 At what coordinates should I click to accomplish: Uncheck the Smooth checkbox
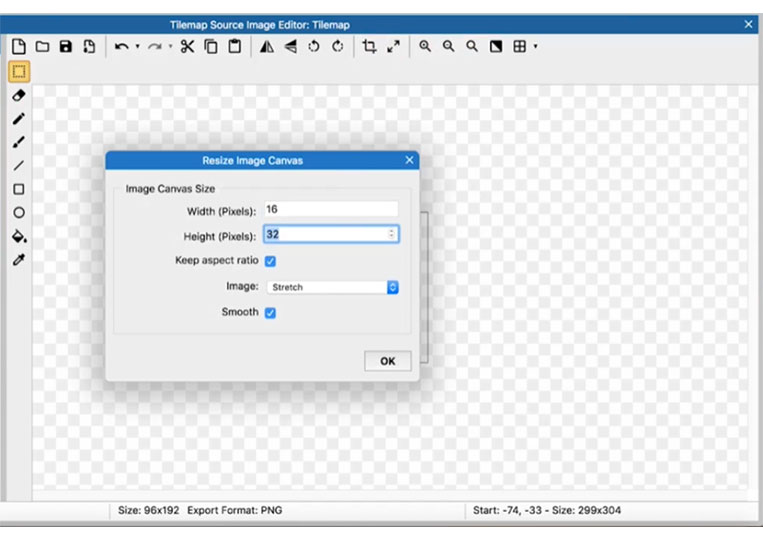click(271, 313)
